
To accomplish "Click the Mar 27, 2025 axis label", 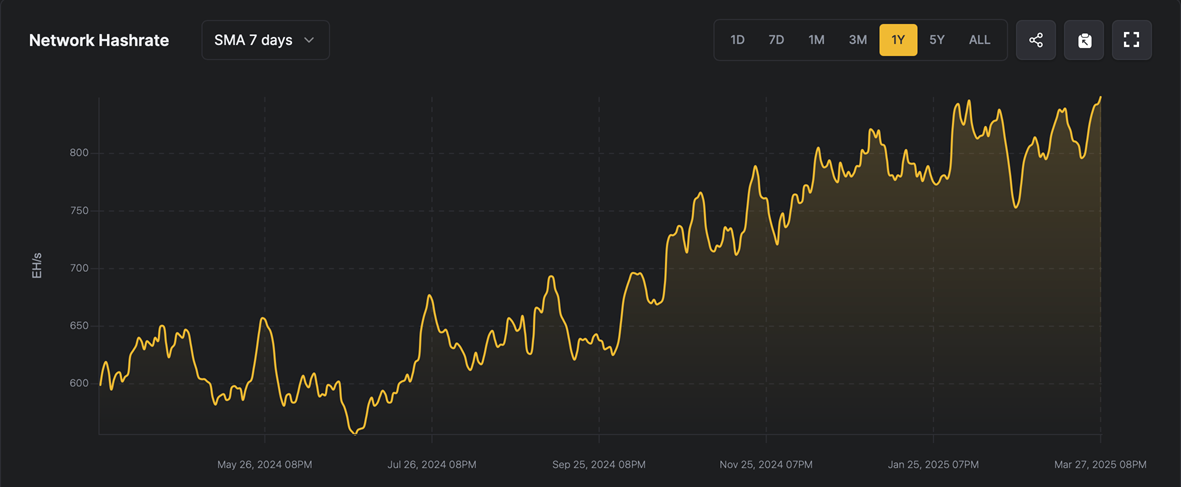I will [1099, 465].
